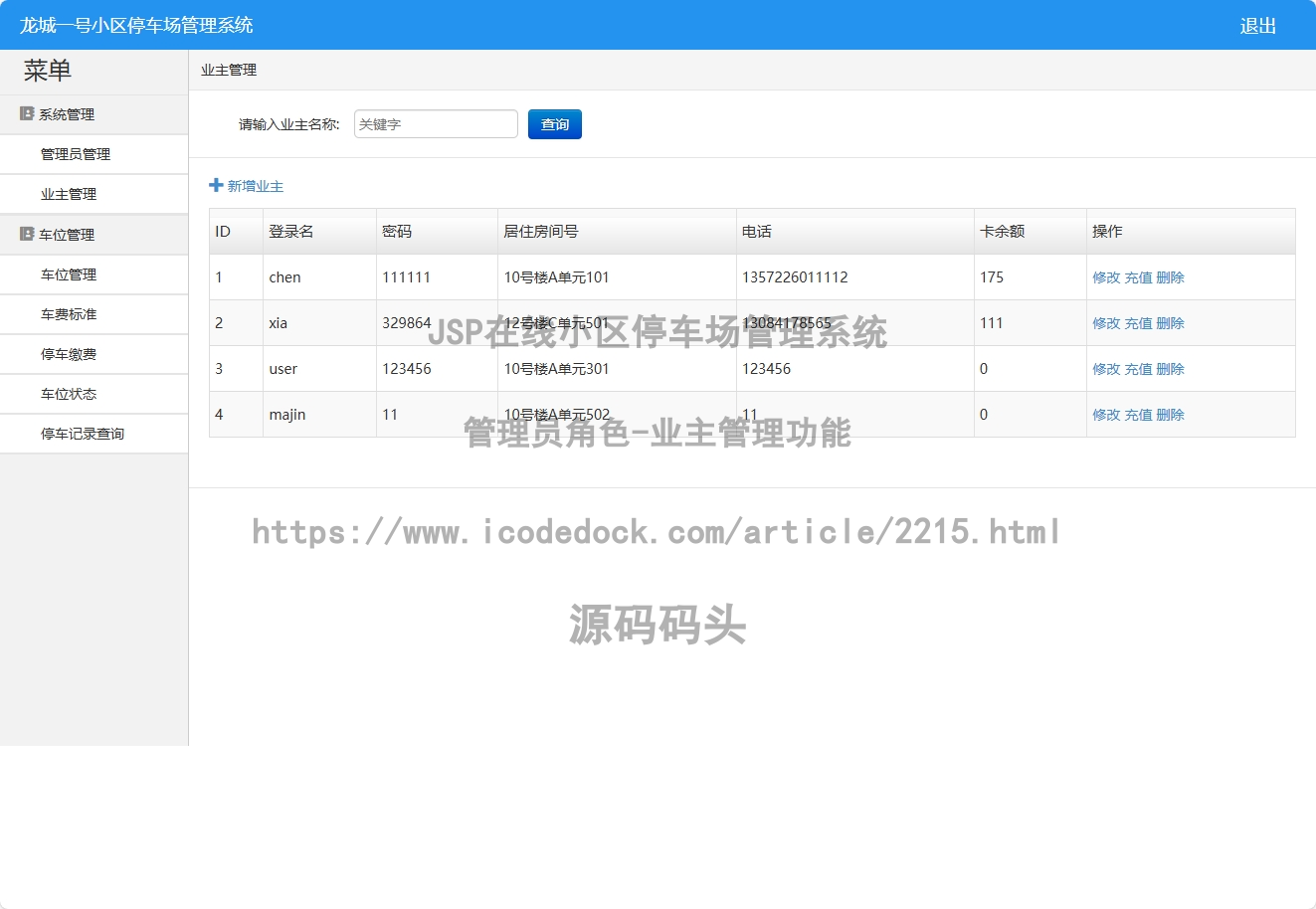Click the 业主管理 breadcrumb title

click(x=229, y=70)
